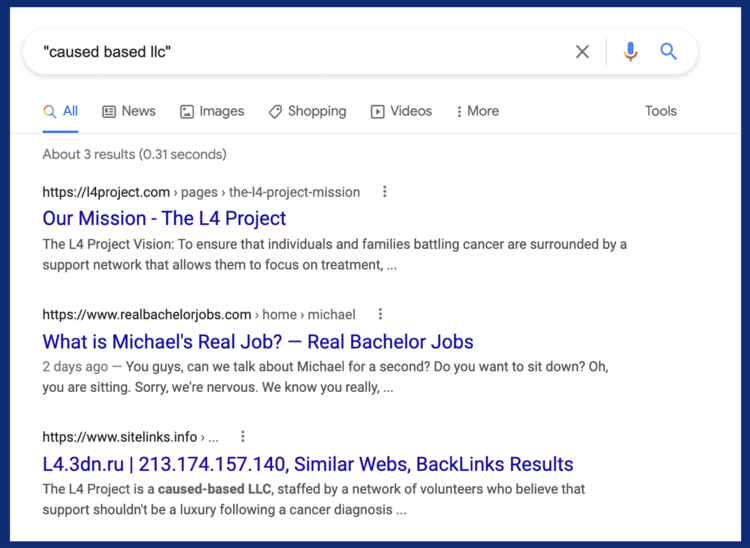Screen dimensions: 750x548
Task: Open the three-dot menu for the sitelinks.info result
Action: 243,436
